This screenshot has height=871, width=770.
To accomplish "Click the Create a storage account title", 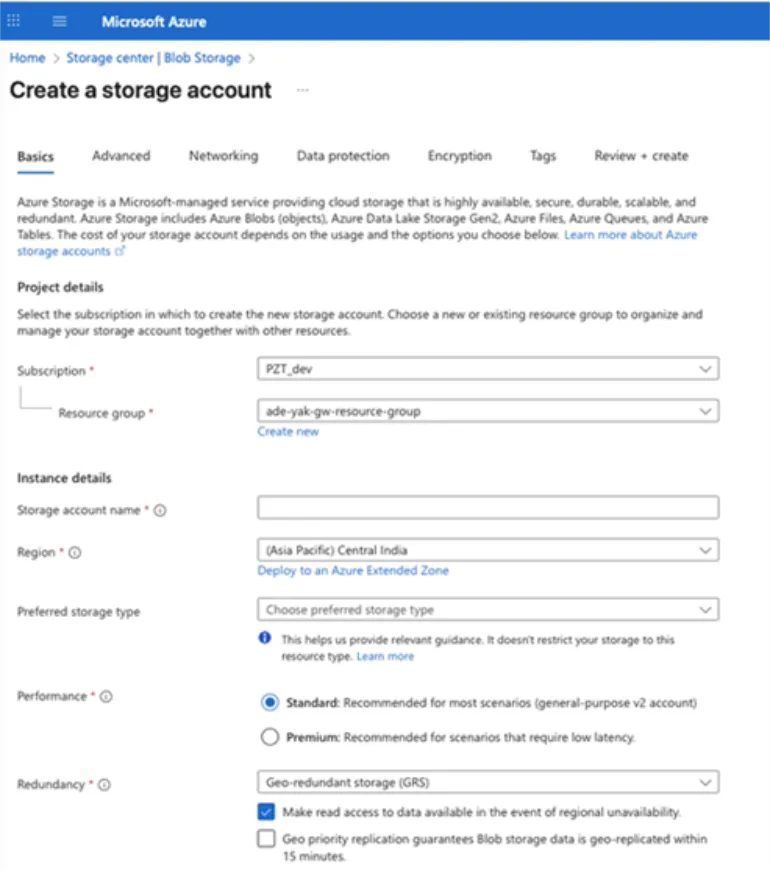I will tap(141, 90).
